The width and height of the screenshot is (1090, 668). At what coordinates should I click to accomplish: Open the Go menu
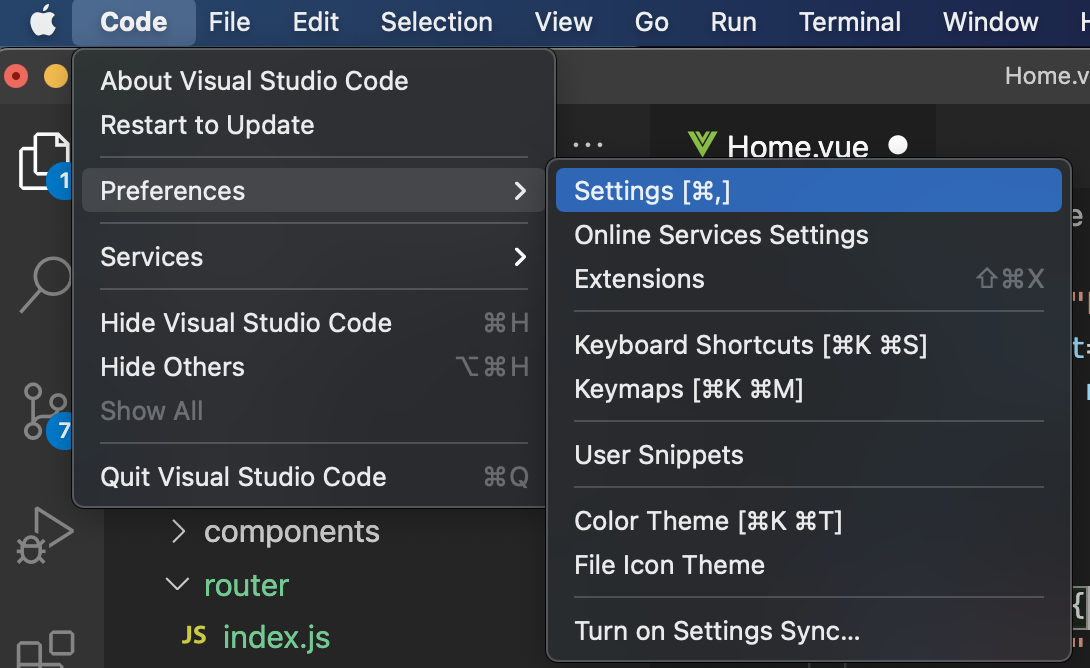pyautogui.click(x=651, y=22)
